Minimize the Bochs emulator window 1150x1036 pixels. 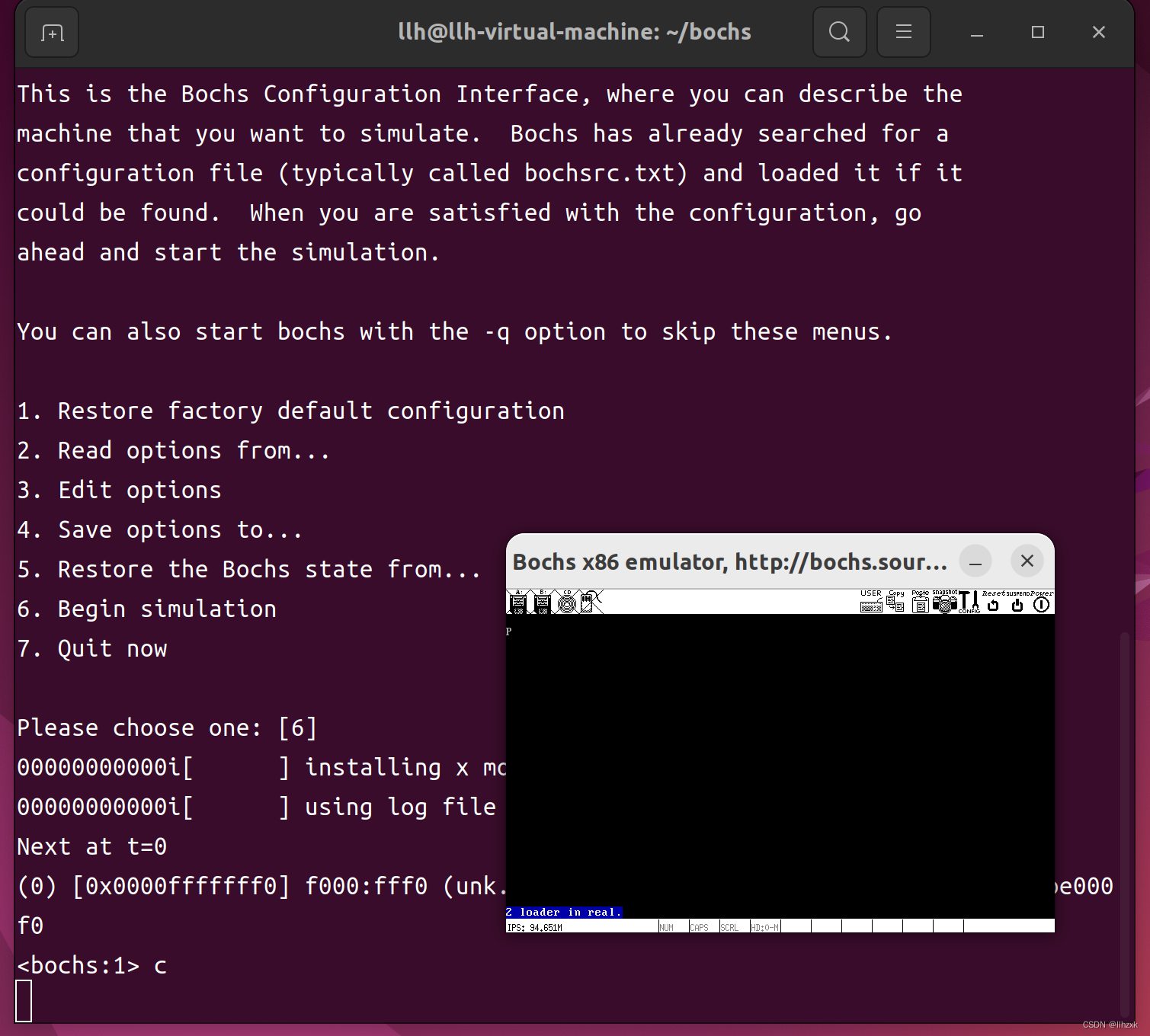[975, 561]
